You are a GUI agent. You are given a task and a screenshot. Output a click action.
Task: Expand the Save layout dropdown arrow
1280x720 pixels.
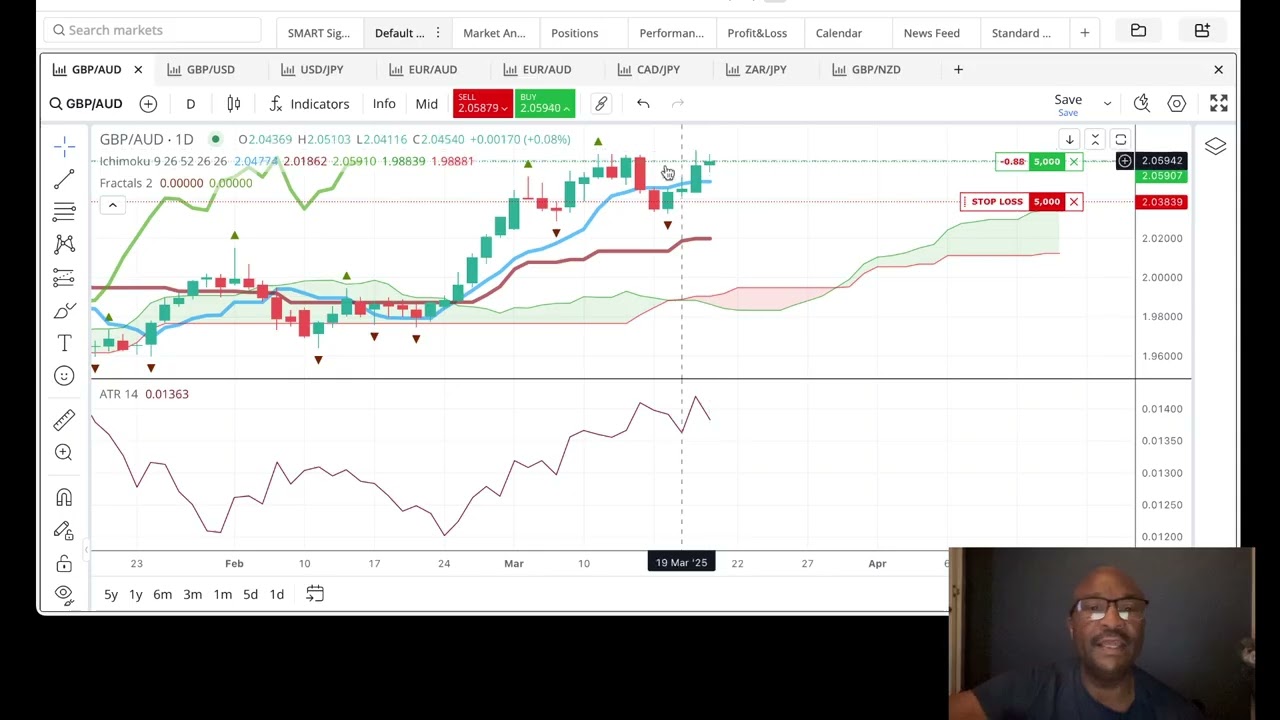pos(1107,104)
